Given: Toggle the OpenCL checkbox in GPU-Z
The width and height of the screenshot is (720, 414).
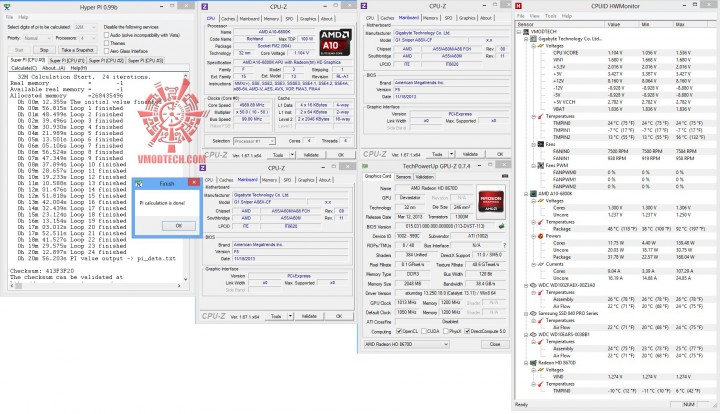Looking at the screenshot, I should click(x=399, y=331).
